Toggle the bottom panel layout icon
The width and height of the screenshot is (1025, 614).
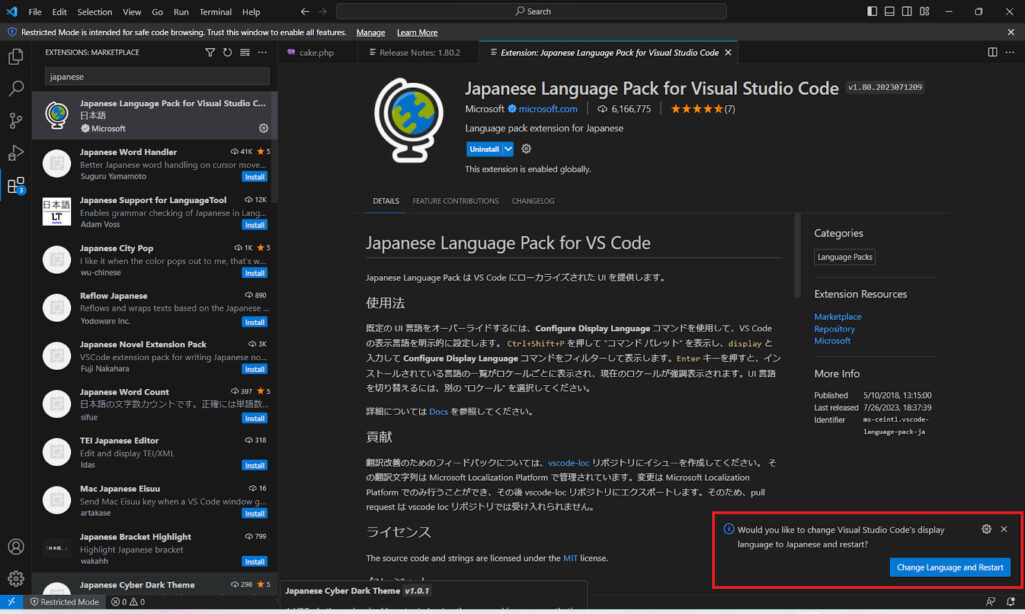pos(890,11)
